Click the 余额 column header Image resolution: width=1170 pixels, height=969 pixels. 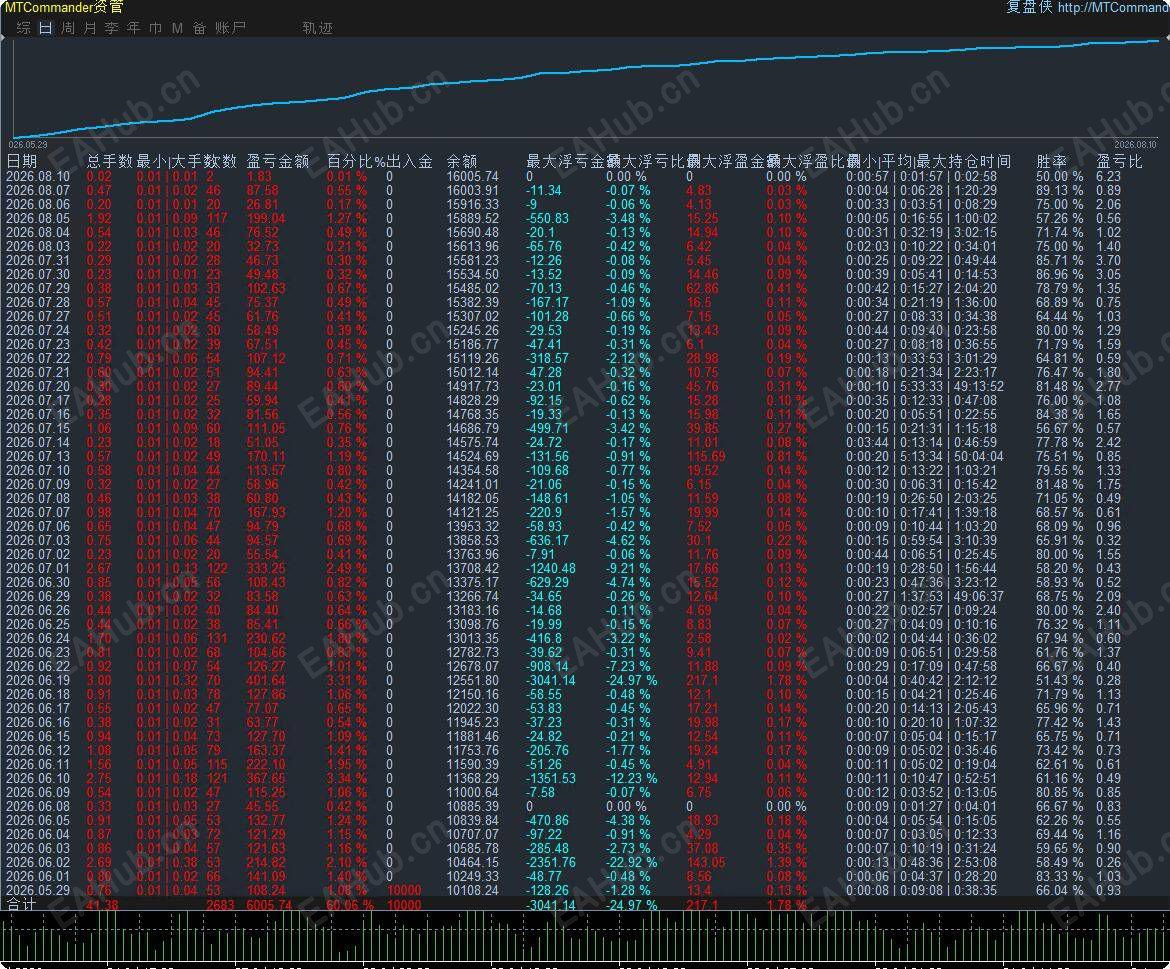(x=462, y=161)
